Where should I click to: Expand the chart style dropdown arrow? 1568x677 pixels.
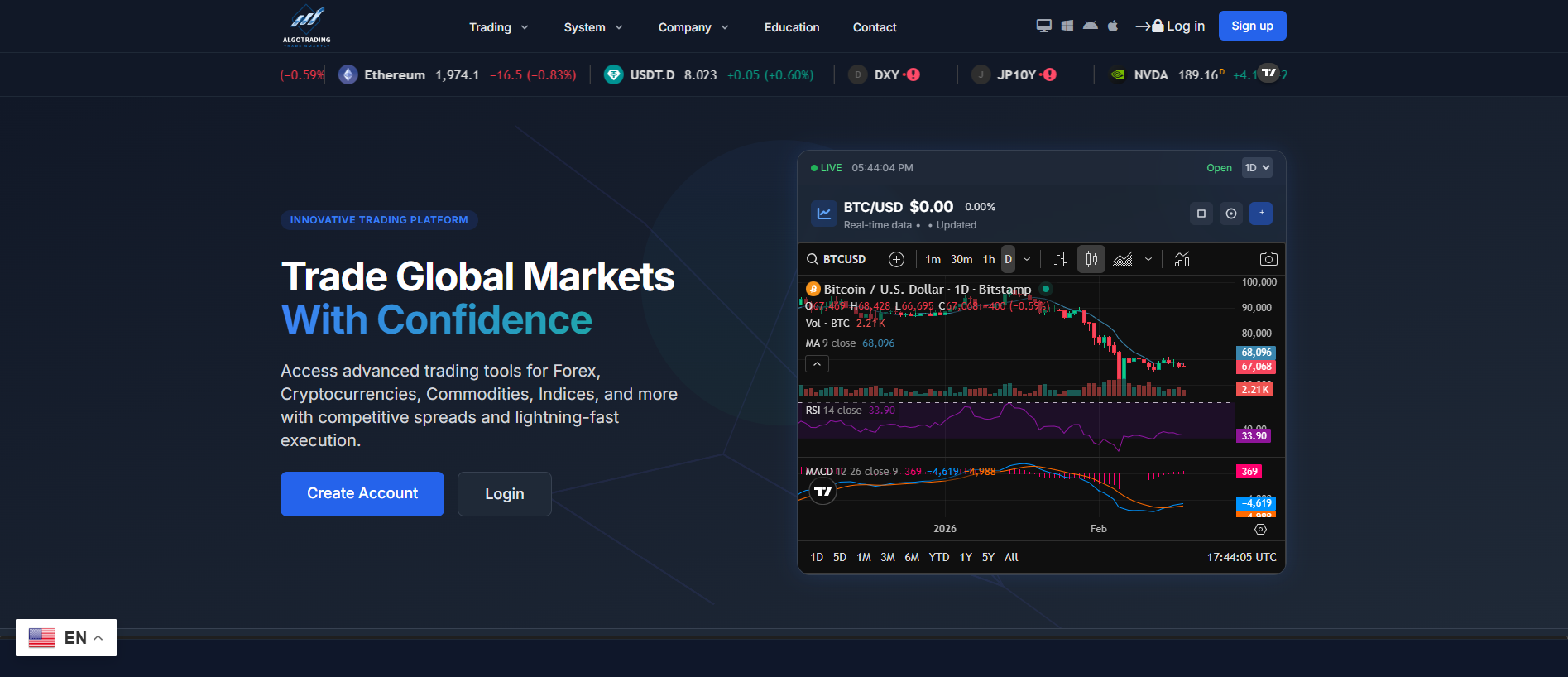[x=1148, y=259]
